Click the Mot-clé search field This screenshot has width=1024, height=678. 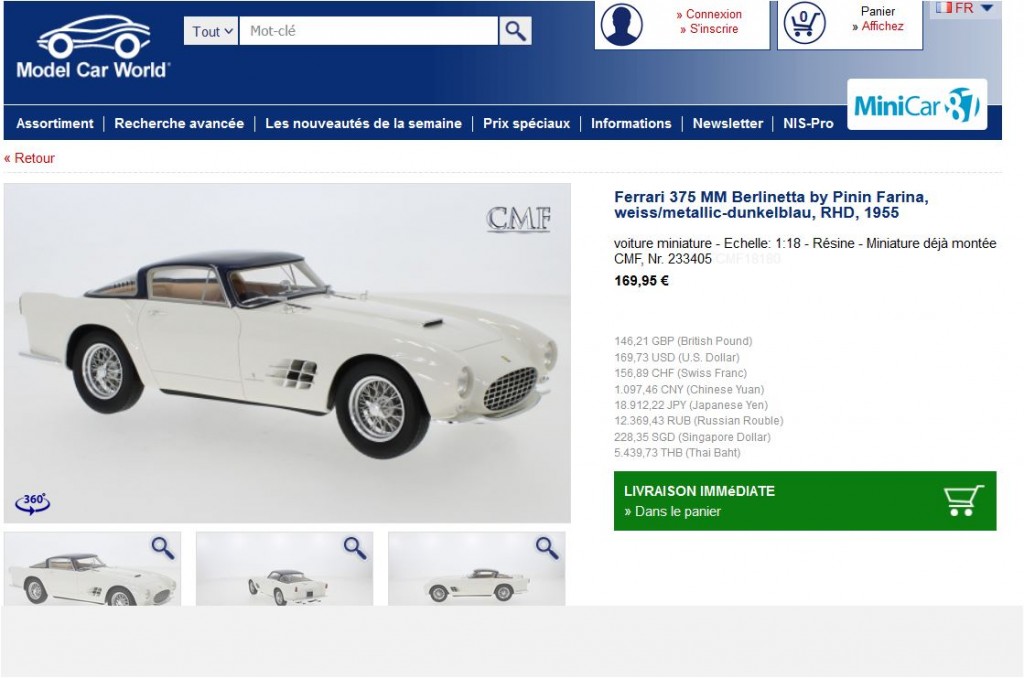368,31
